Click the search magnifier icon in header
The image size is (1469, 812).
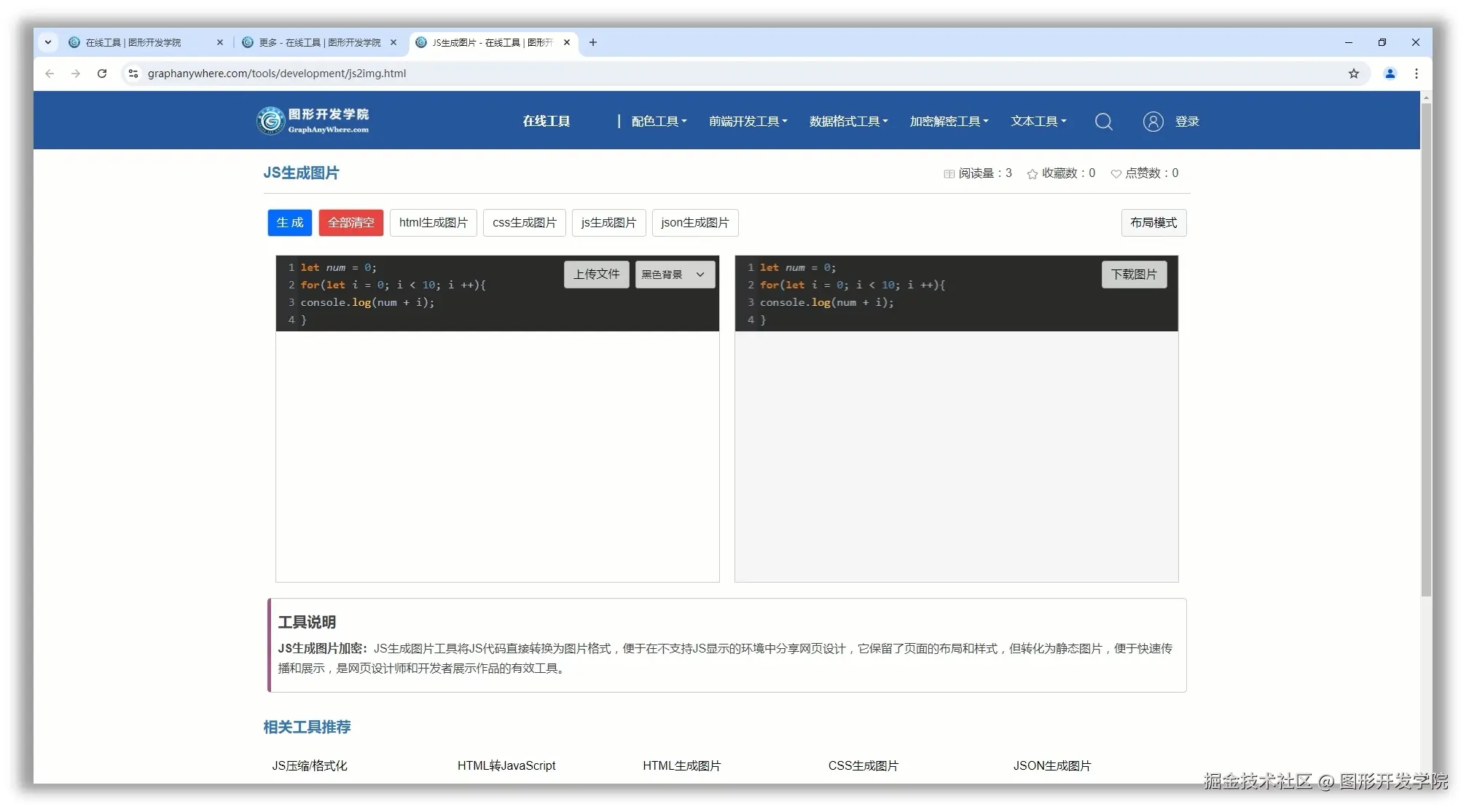1103,122
